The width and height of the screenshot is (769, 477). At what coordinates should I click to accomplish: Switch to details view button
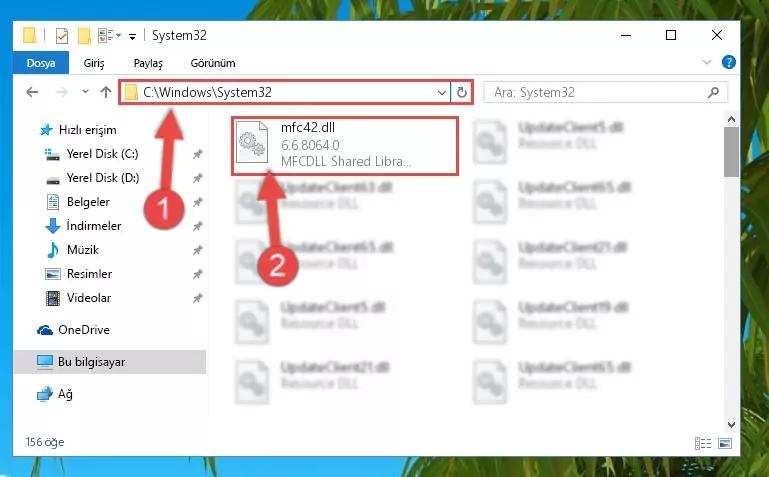(703, 443)
